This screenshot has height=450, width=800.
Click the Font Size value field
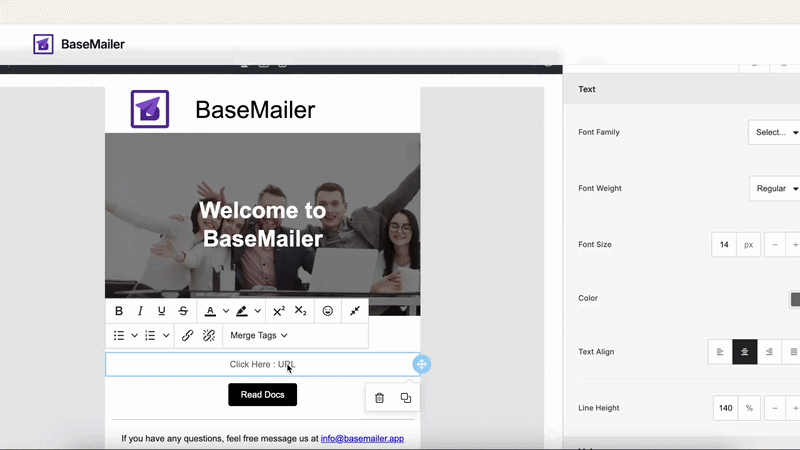[x=724, y=244]
